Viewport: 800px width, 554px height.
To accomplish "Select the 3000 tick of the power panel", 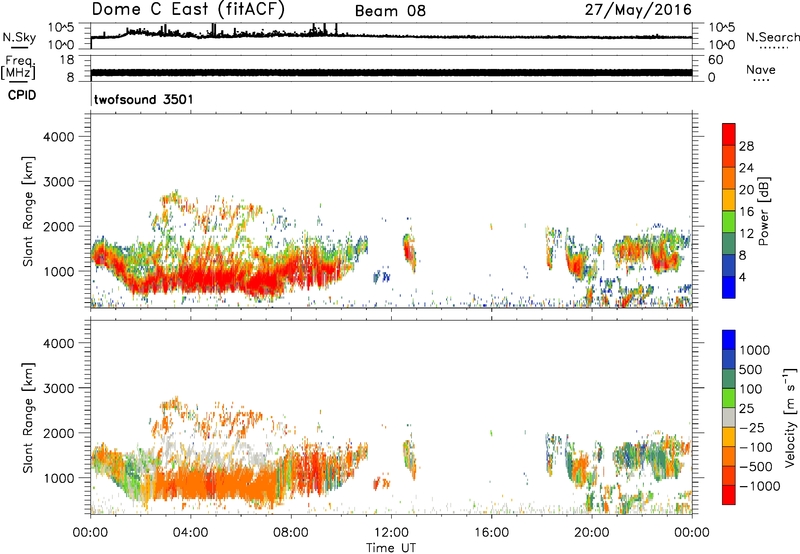I will (59, 182).
